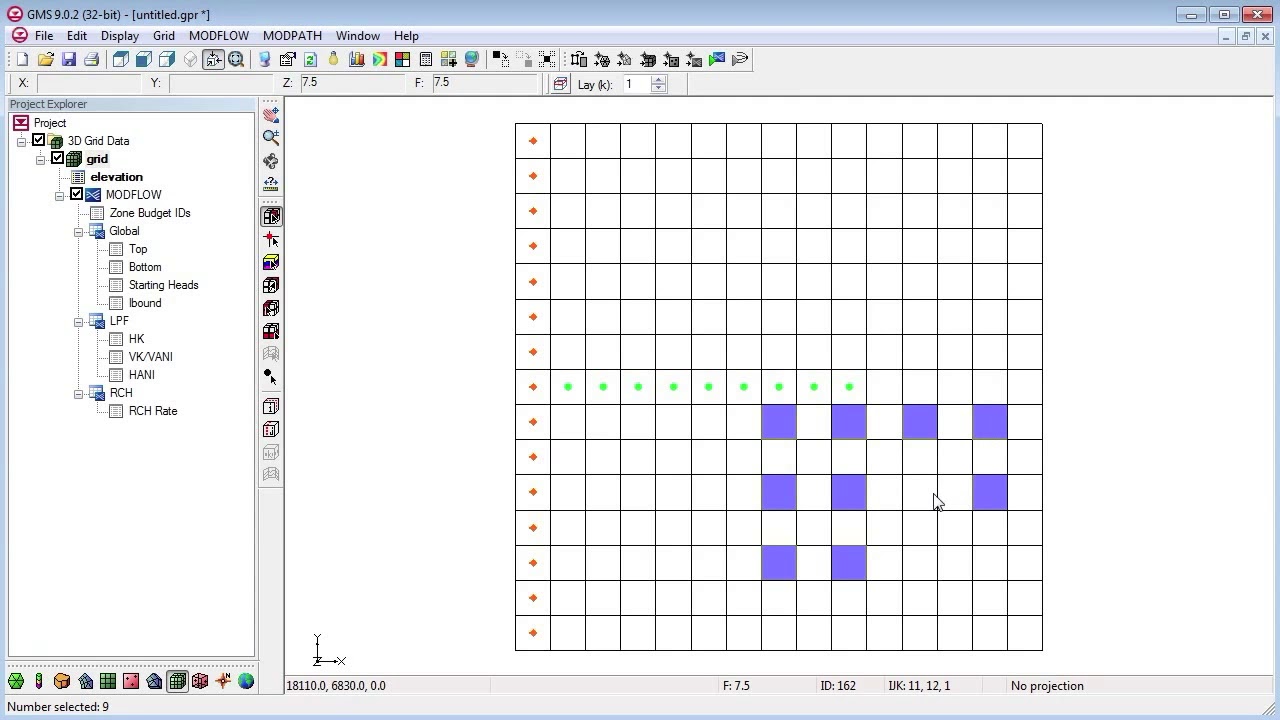The height and width of the screenshot is (720, 1280).
Task: Collapse the grid tree node
Action: pos(41,159)
